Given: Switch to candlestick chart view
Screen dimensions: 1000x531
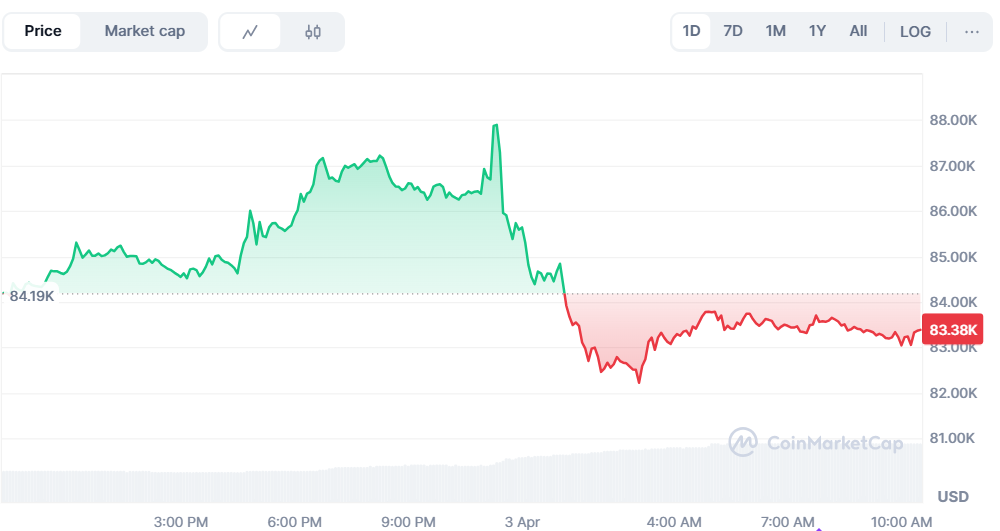Looking at the screenshot, I should coord(313,32).
